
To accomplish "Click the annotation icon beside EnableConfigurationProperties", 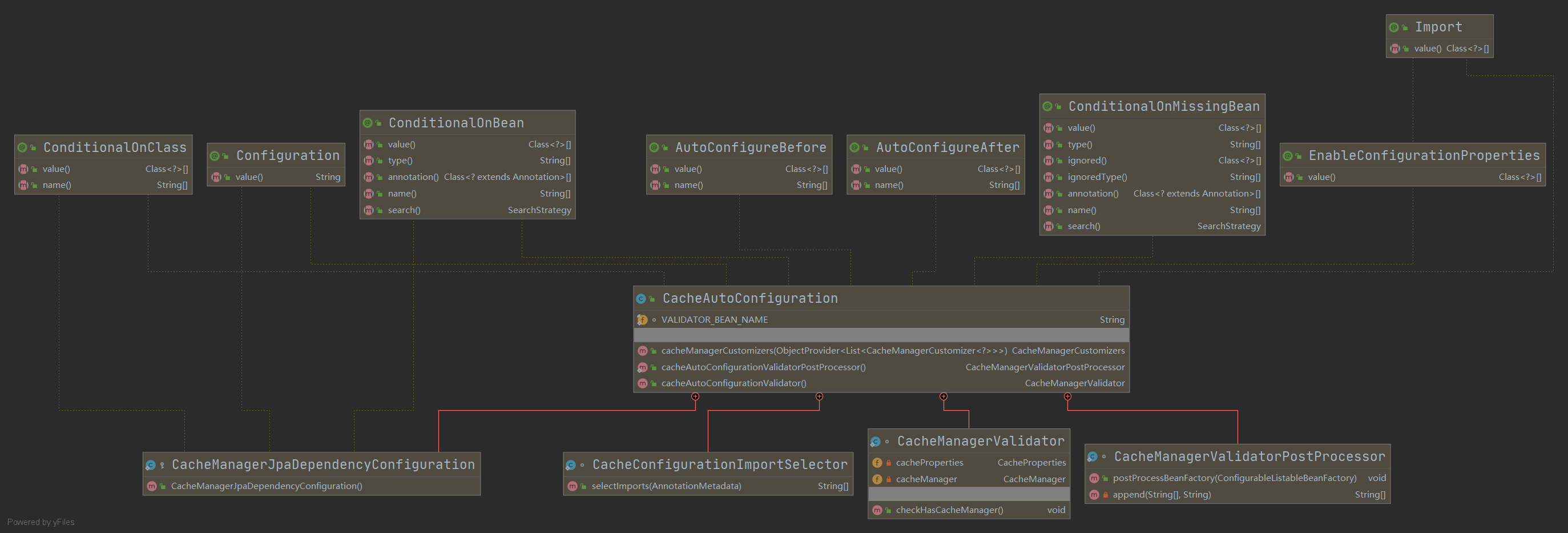I will coord(1288,156).
